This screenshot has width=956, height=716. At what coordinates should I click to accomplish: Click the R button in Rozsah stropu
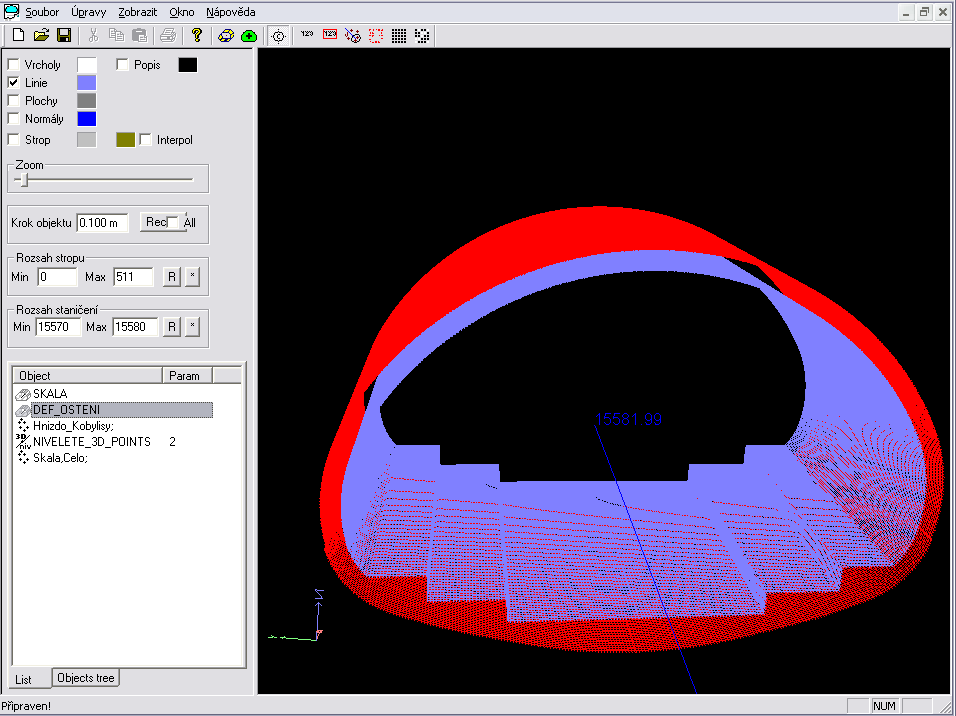click(171, 276)
